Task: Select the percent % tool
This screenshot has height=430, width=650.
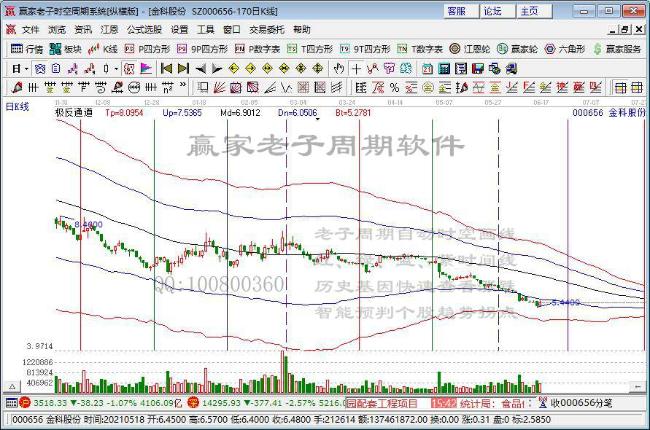Action: (x=394, y=87)
